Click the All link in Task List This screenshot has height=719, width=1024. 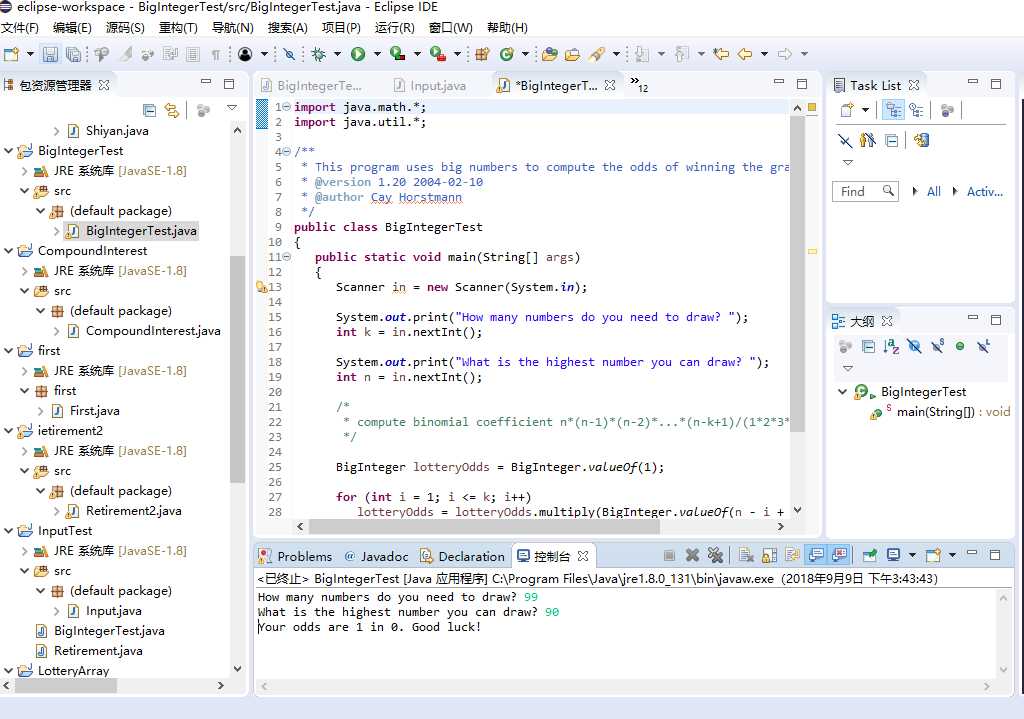pos(933,191)
